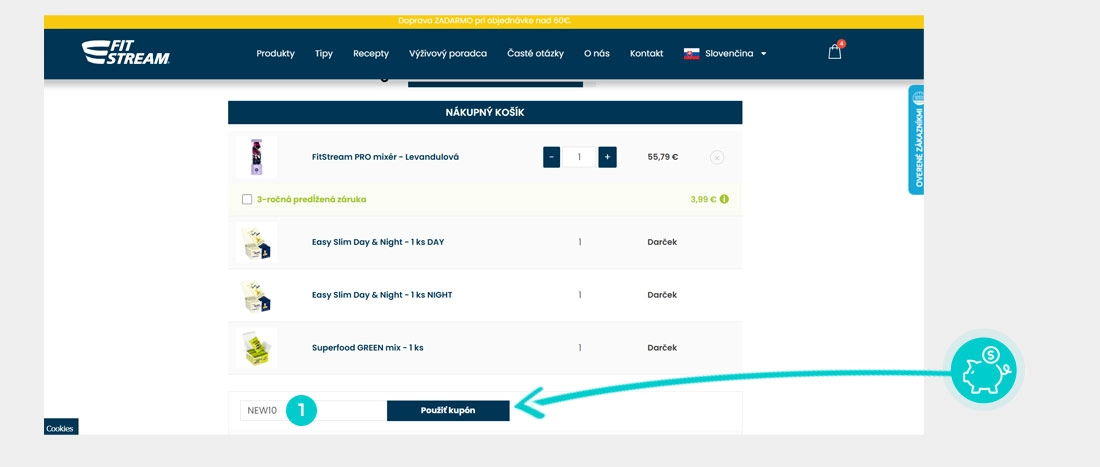
Task: Remove FitStream PRO mixér from cart
Action: pyautogui.click(x=717, y=157)
